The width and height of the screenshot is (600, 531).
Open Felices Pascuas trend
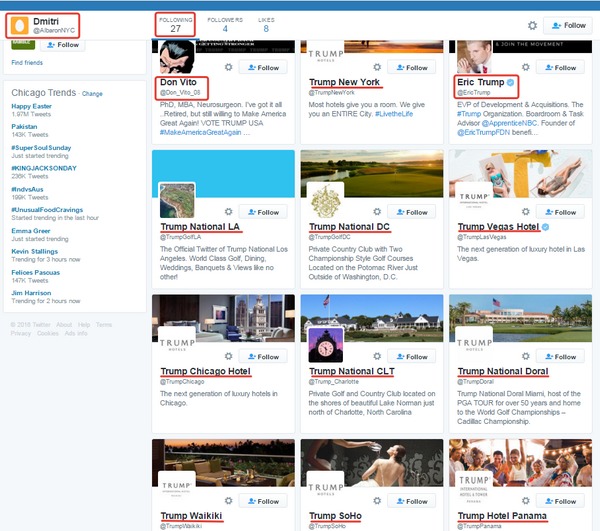tap(36, 272)
